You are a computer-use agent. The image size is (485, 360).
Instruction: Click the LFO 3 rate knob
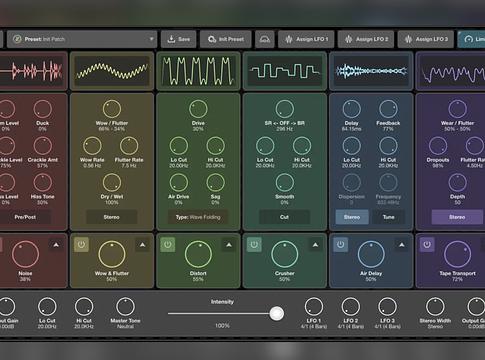coord(387,307)
